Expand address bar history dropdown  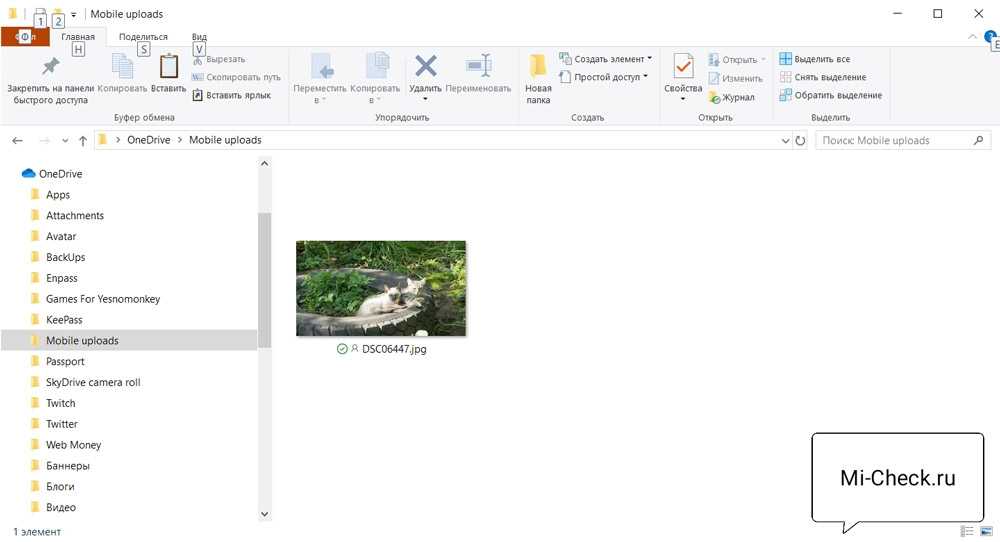tap(785, 141)
